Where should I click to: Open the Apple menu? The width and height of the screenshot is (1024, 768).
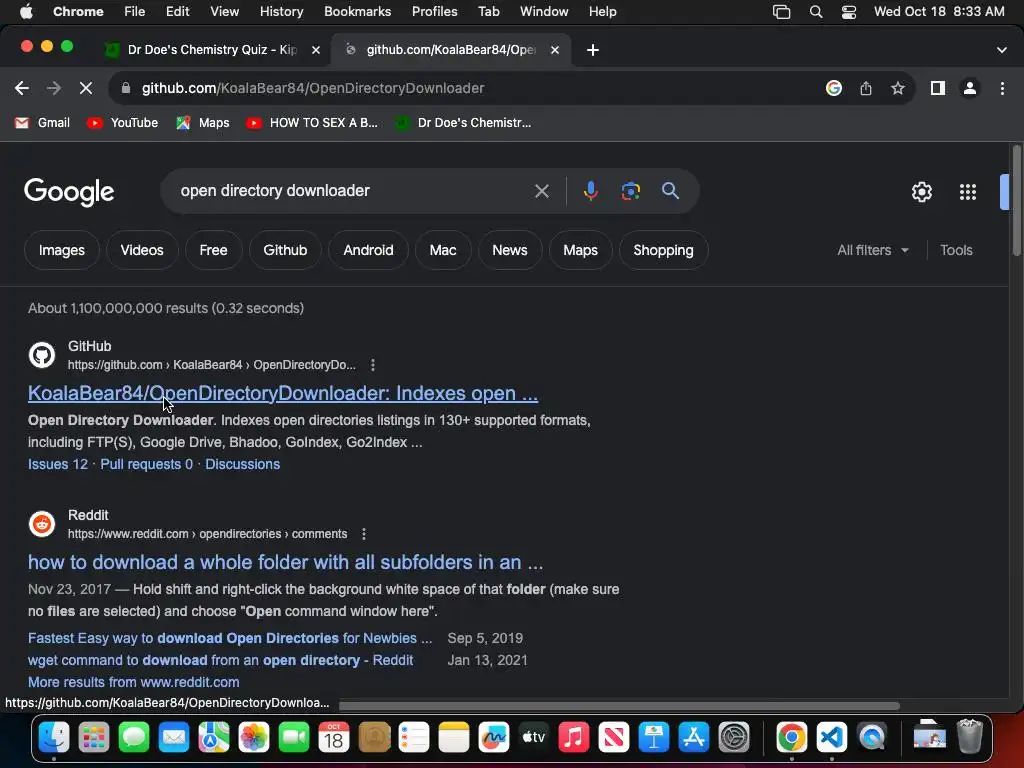click(26, 11)
